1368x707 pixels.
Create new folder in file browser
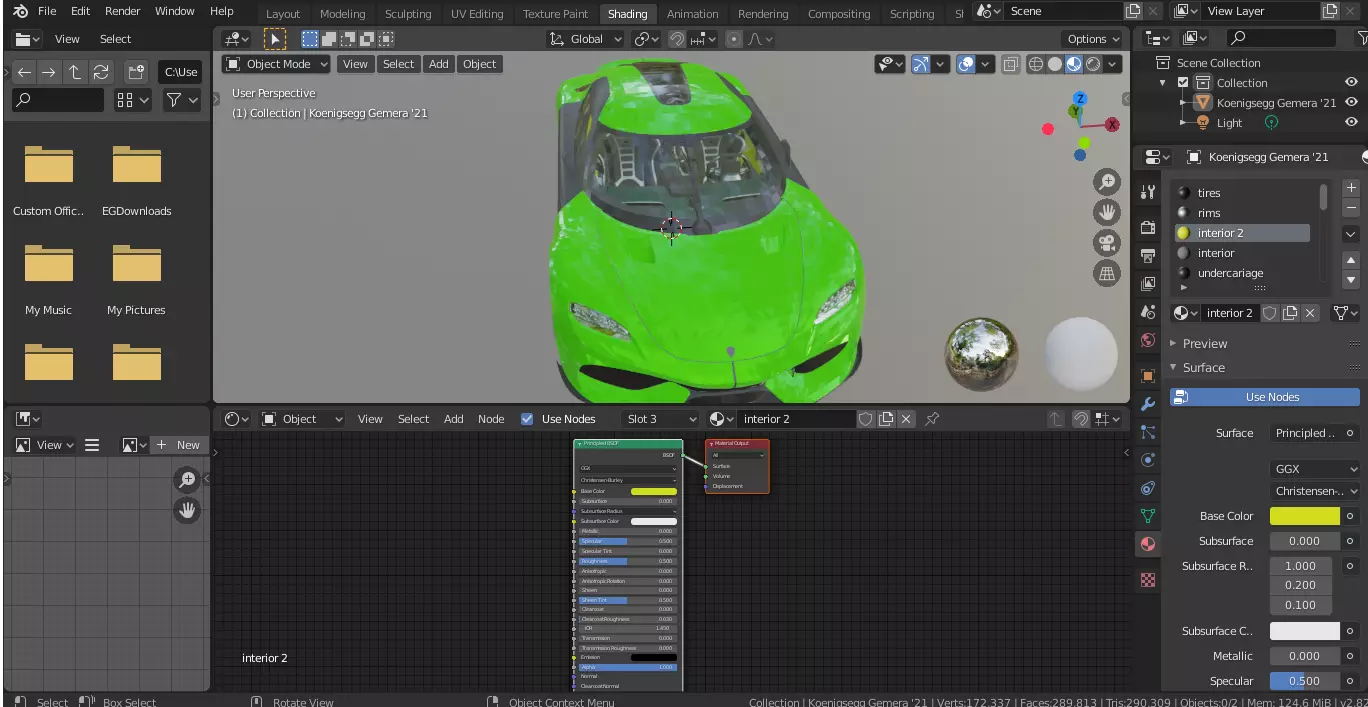(136, 72)
